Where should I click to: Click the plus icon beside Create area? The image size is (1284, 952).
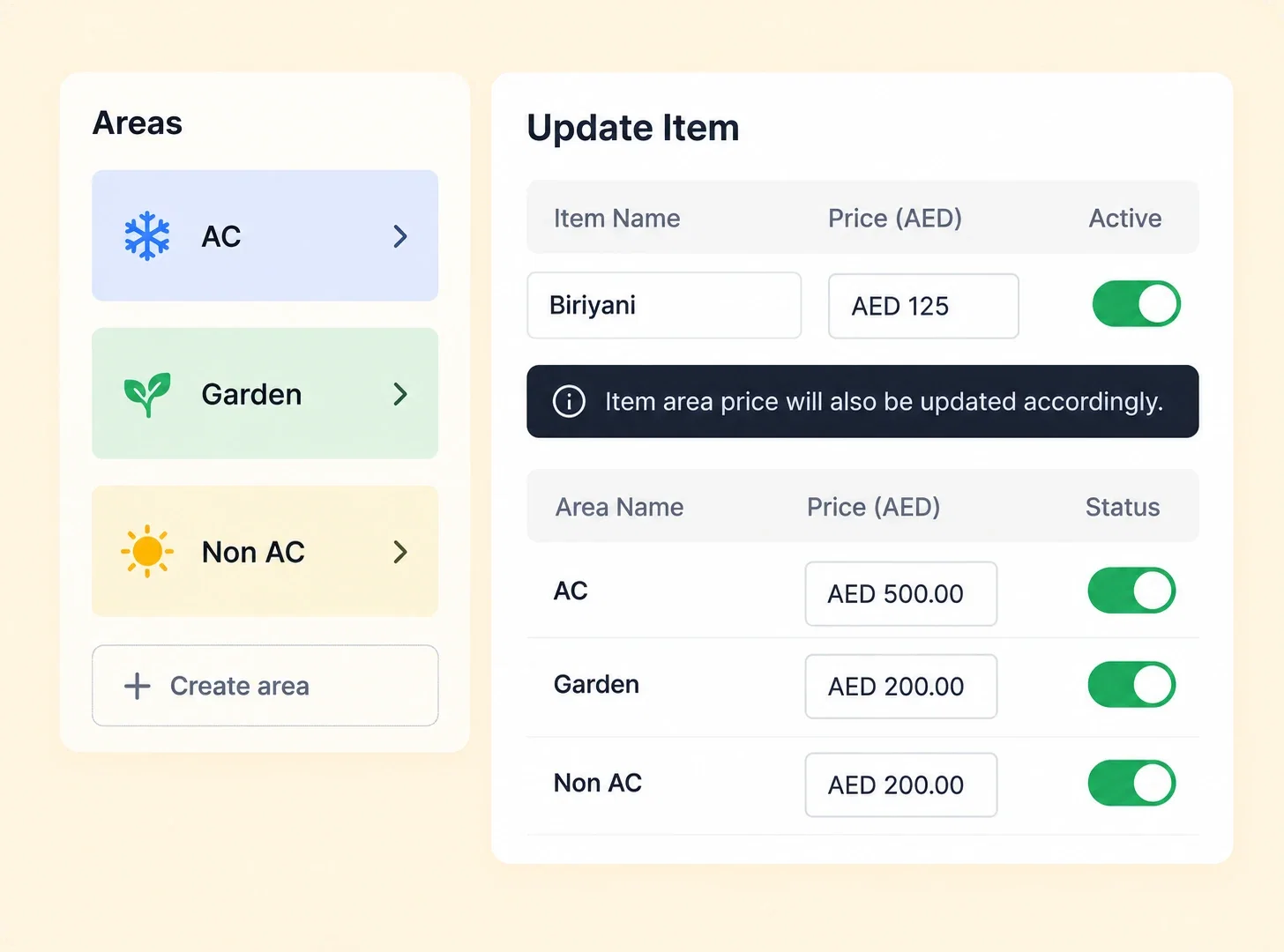tap(138, 686)
